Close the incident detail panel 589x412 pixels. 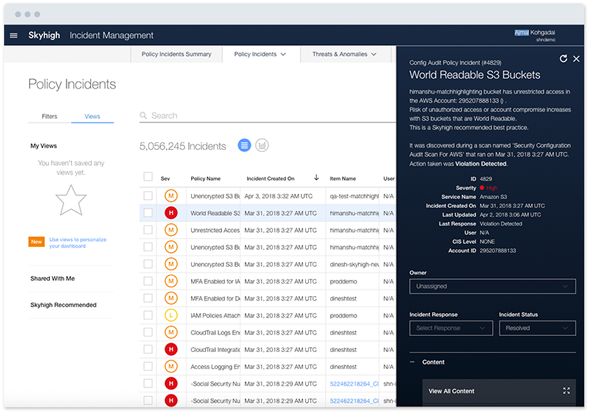click(576, 59)
